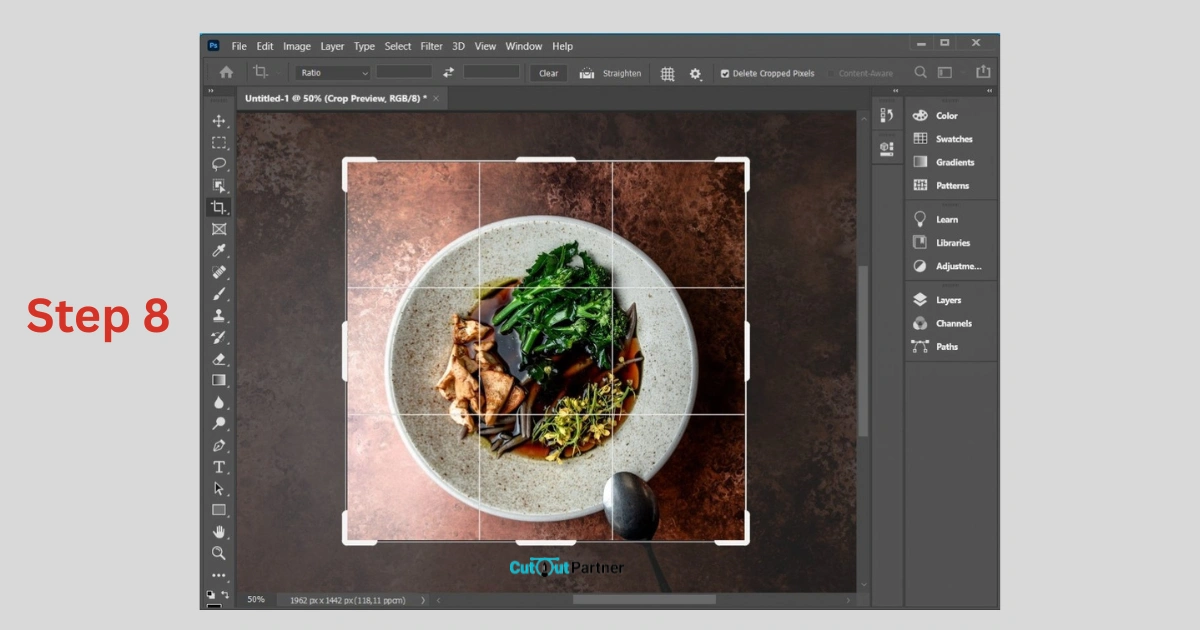Click the Zoom tool in toolbar
Image resolution: width=1200 pixels, height=630 pixels.
219,553
